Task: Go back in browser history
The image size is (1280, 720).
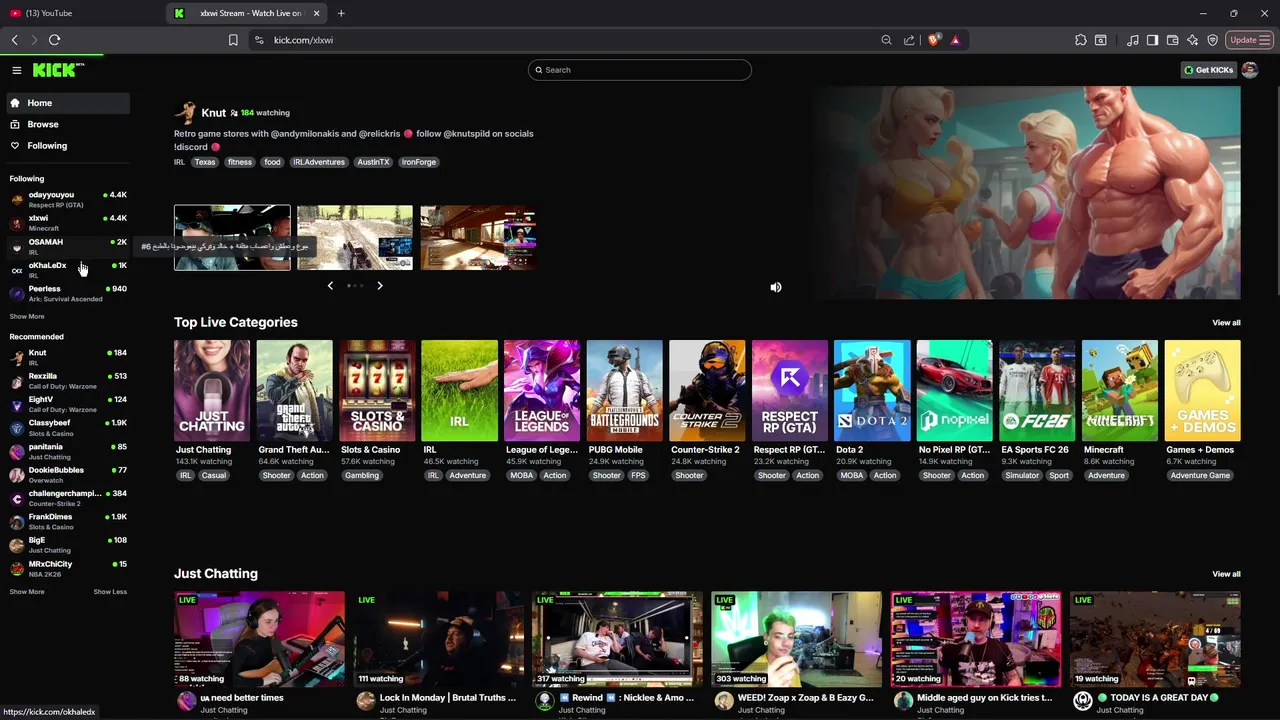Action: tap(15, 40)
